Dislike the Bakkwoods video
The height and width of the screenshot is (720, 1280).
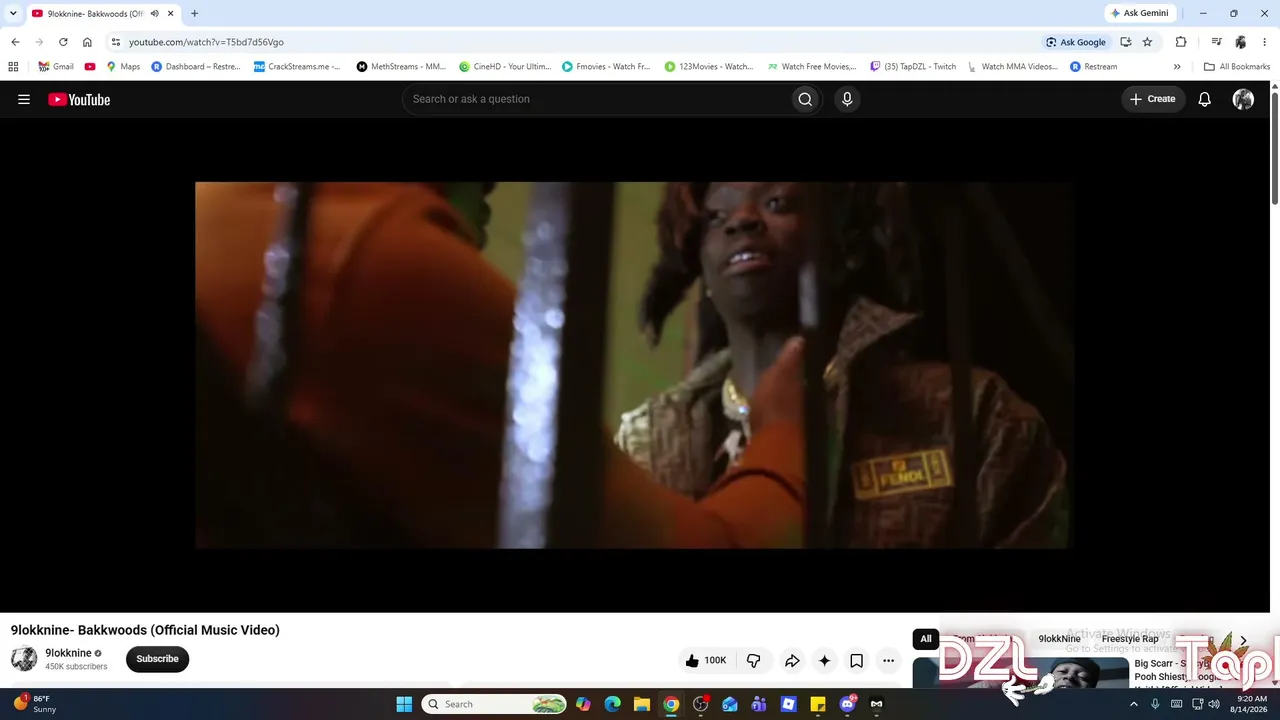[x=754, y=660]
